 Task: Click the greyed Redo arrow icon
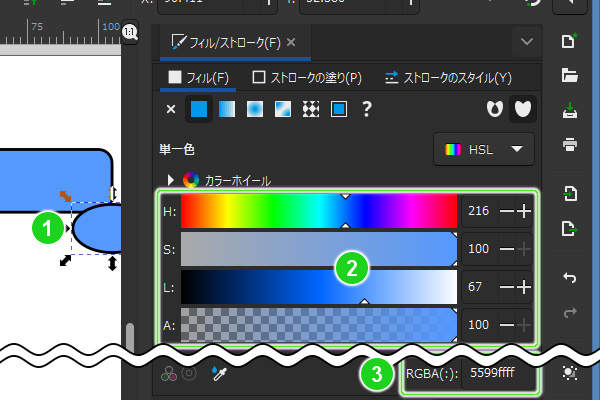pos(569,313)
